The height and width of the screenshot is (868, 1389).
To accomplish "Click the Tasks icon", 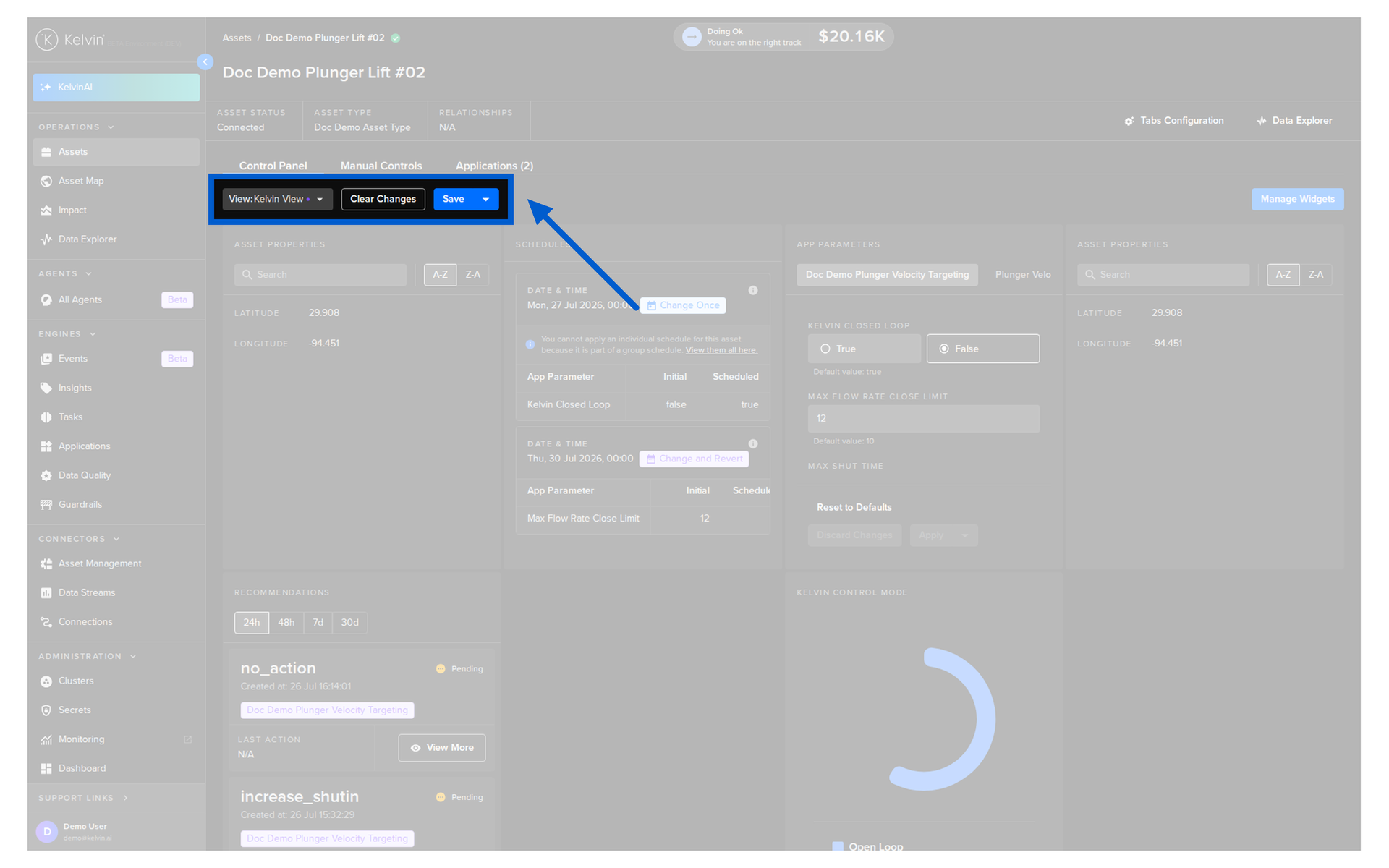I will 46,417.
